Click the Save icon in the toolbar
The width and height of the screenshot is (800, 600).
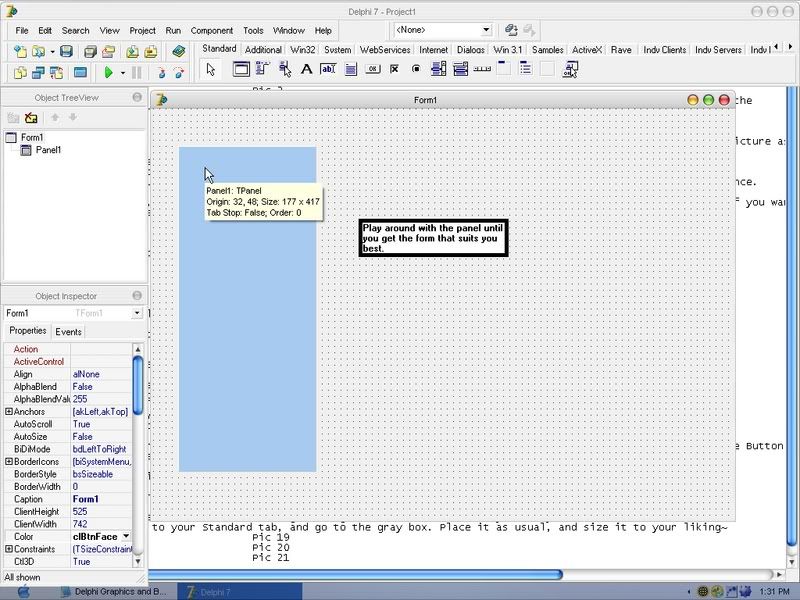(66, 51)
